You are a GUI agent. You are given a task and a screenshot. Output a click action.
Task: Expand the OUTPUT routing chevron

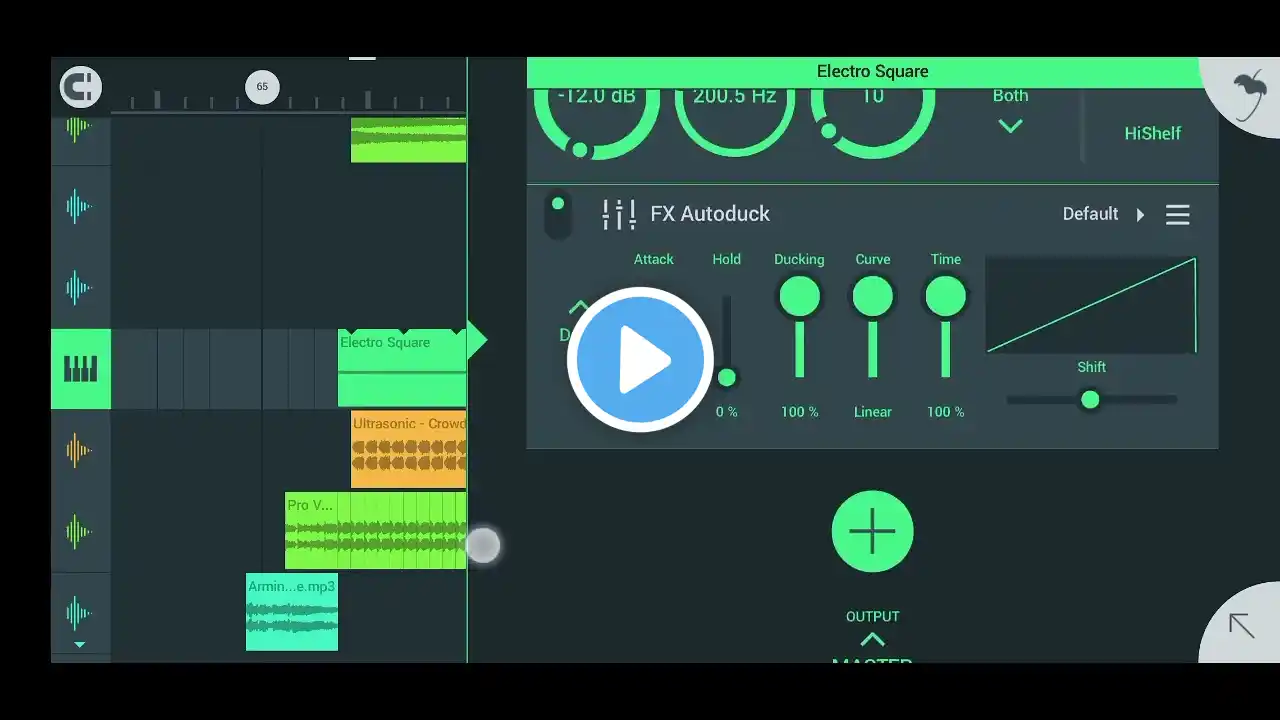coord(872,640)
